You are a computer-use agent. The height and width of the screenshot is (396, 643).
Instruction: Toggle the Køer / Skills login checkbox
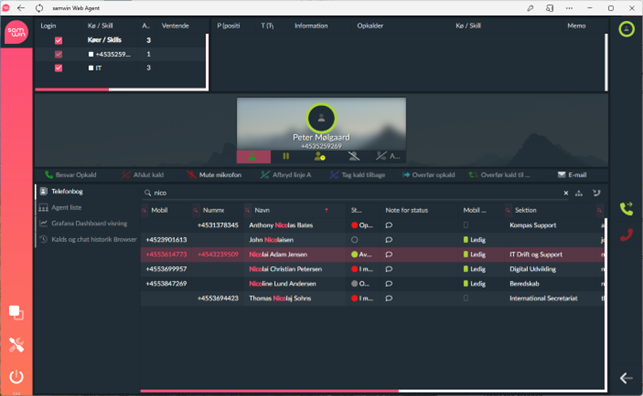point(59,40)
